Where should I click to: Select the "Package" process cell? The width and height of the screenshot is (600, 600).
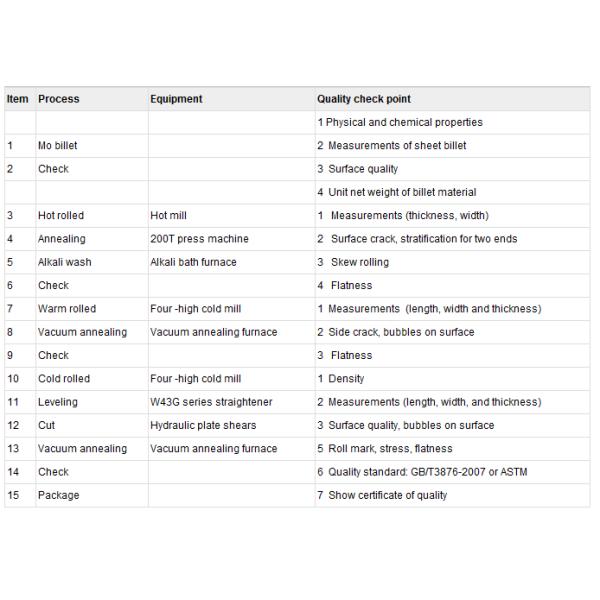pos(59,495)
